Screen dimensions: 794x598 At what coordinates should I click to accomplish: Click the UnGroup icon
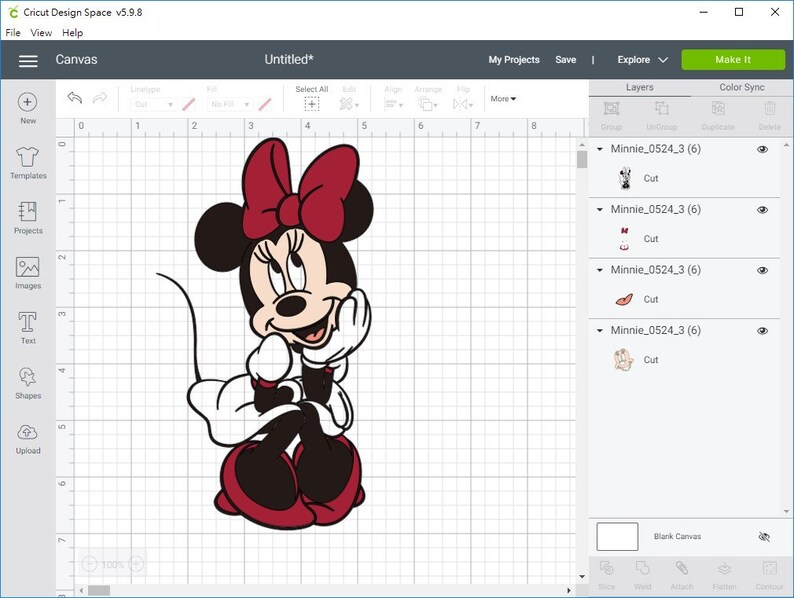point(662,108)
